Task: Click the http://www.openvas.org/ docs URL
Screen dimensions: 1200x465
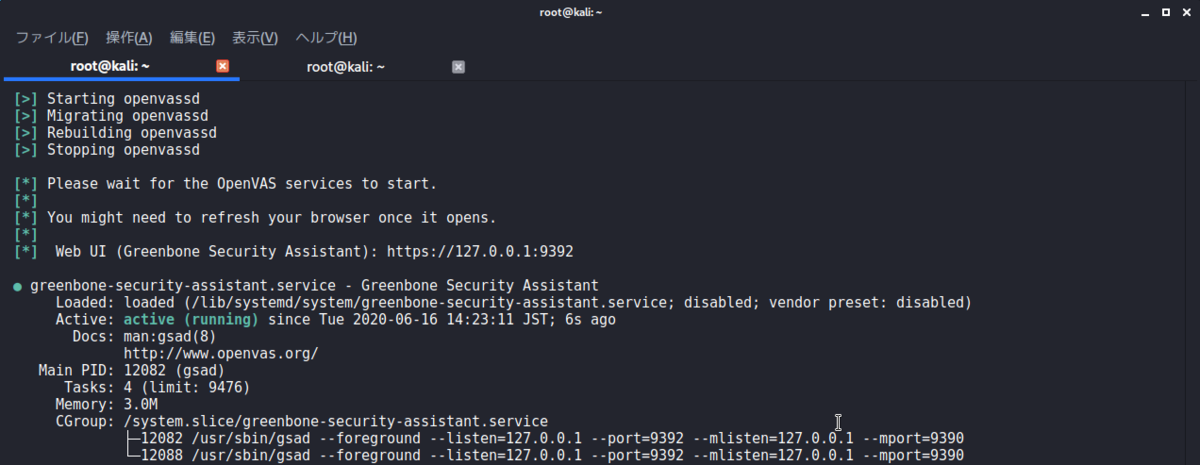Action: [x=221, y=353]
